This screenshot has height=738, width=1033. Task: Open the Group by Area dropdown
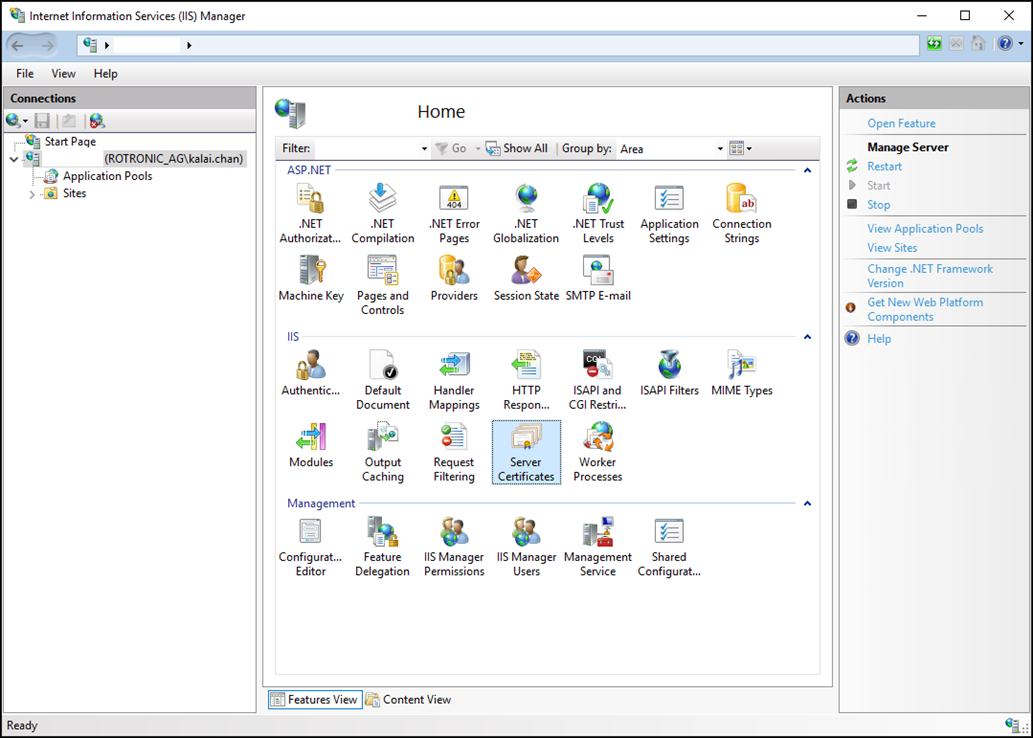(720, 149)
